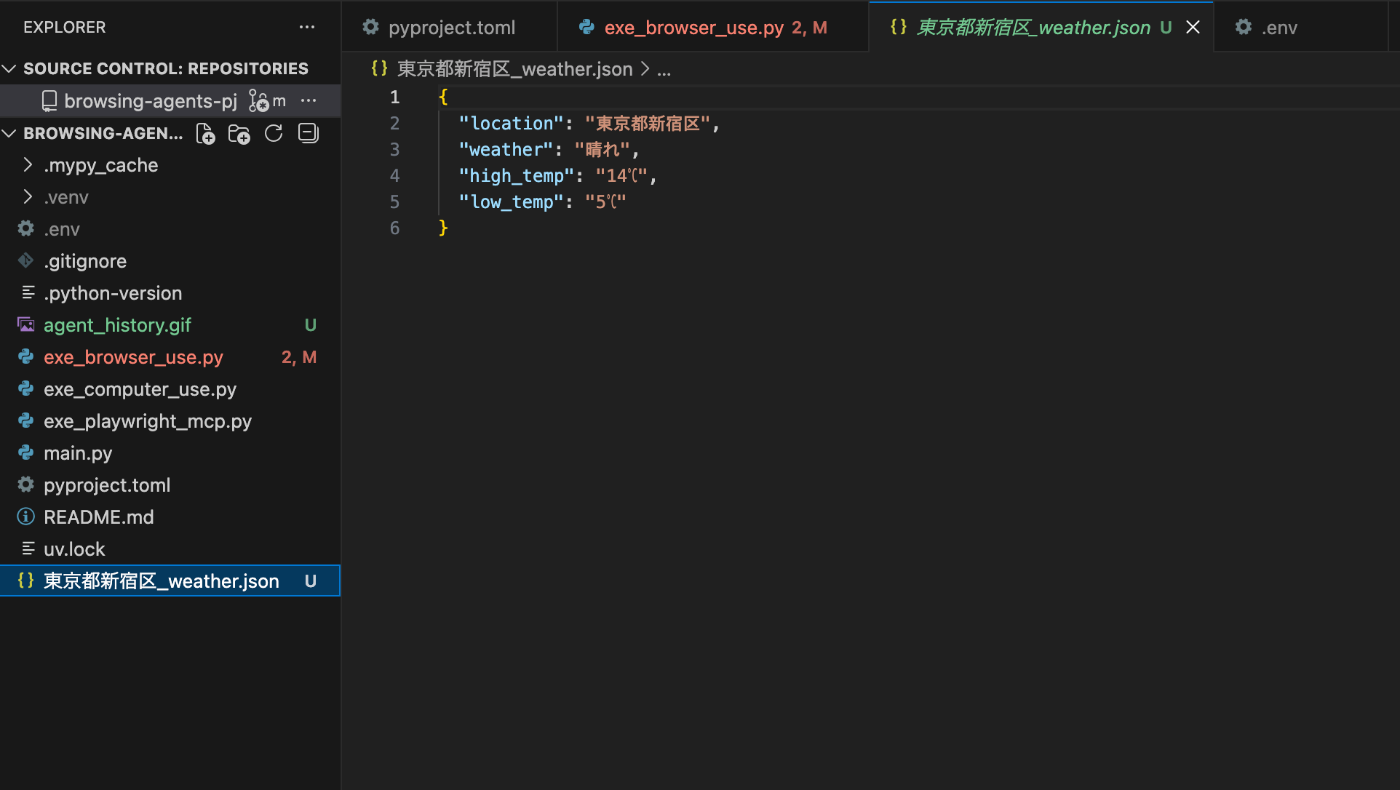Open exe_playwright_mcp.py from the file tree
The height and width of the screenshot is (790, 1400).
[x=148, y=421]
